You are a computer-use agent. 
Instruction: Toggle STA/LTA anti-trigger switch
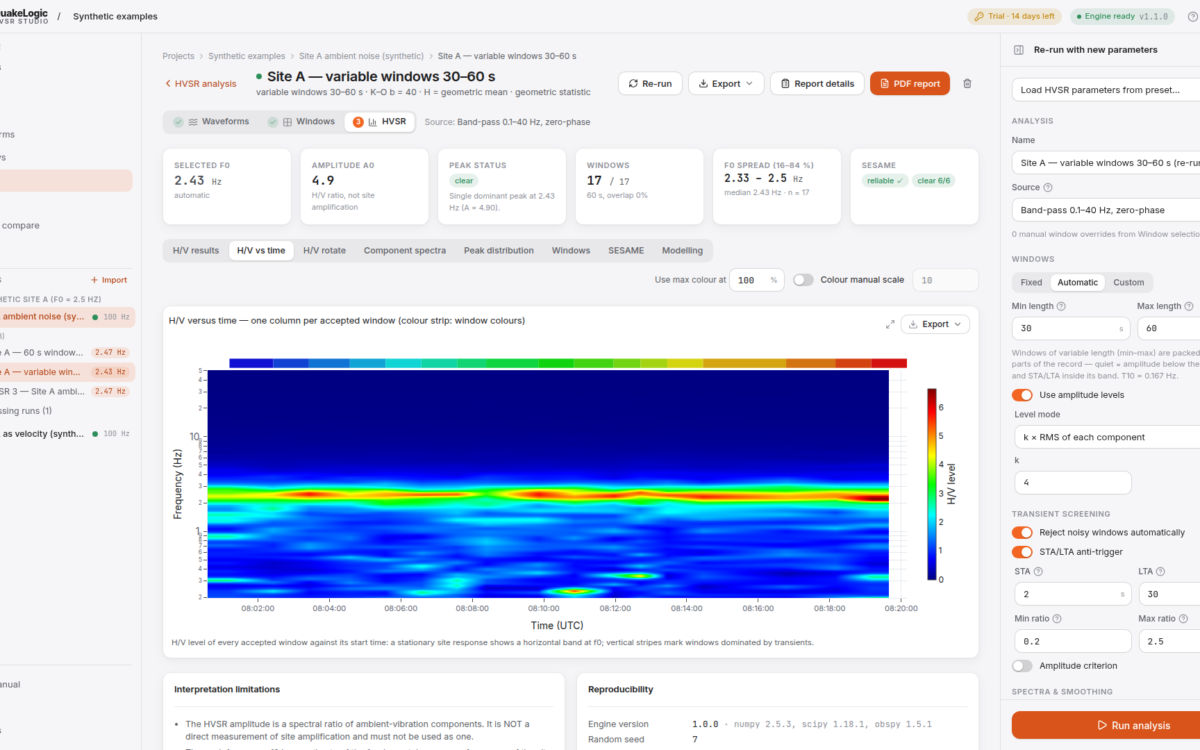[1022, 552]
